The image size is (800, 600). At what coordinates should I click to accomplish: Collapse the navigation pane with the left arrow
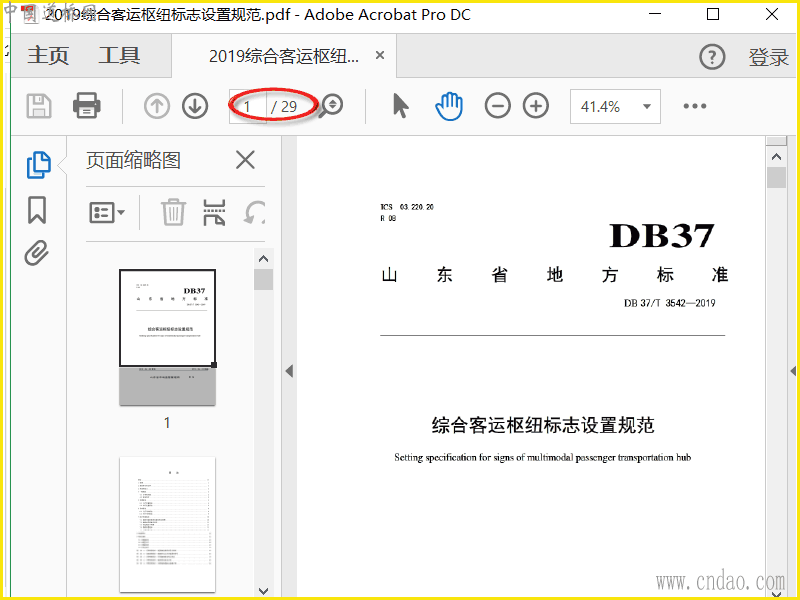coord(289,371)
